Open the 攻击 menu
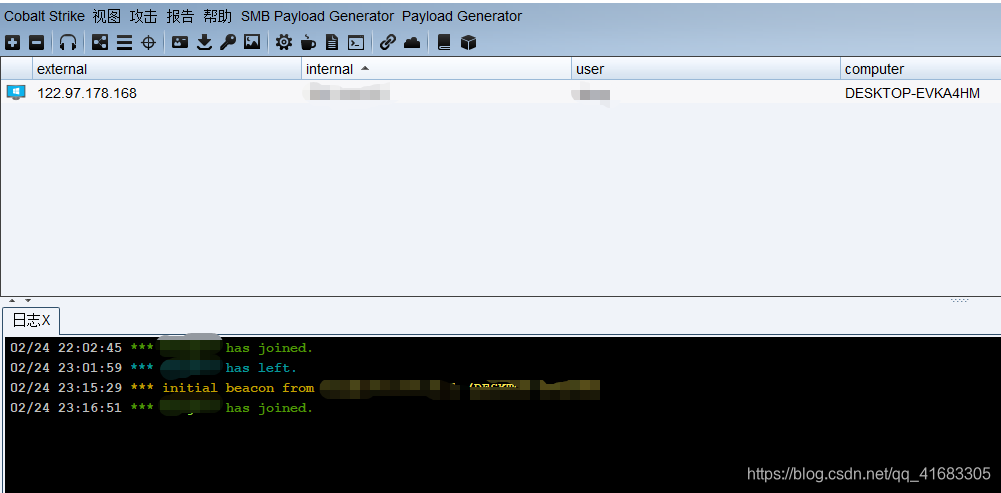Image resolution: width=1001 pixels, height=493 pixels. [144, 16]
